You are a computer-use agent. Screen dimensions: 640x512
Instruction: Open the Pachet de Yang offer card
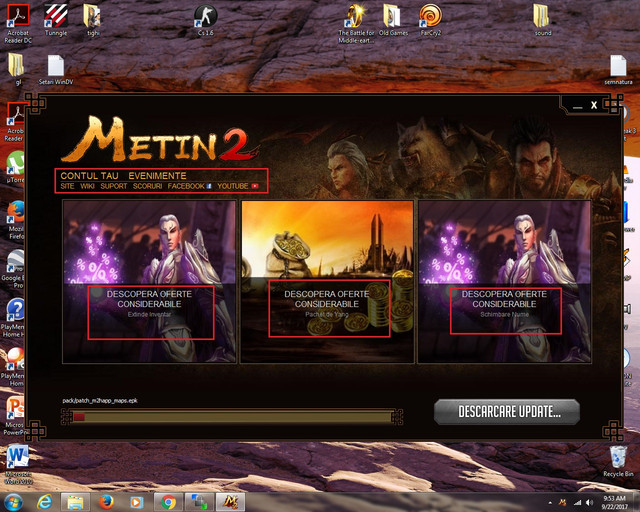pos(327,281)
